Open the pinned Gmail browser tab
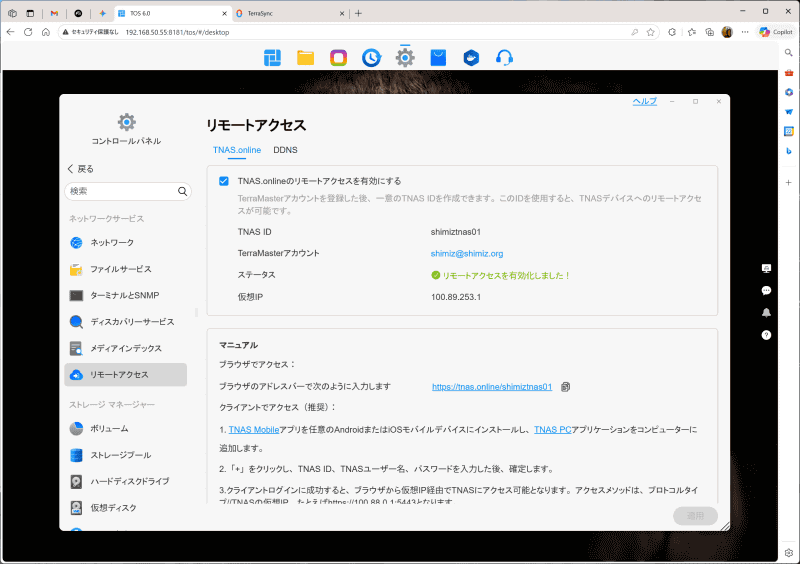This screenshot has height=564, width=800. 54,14
